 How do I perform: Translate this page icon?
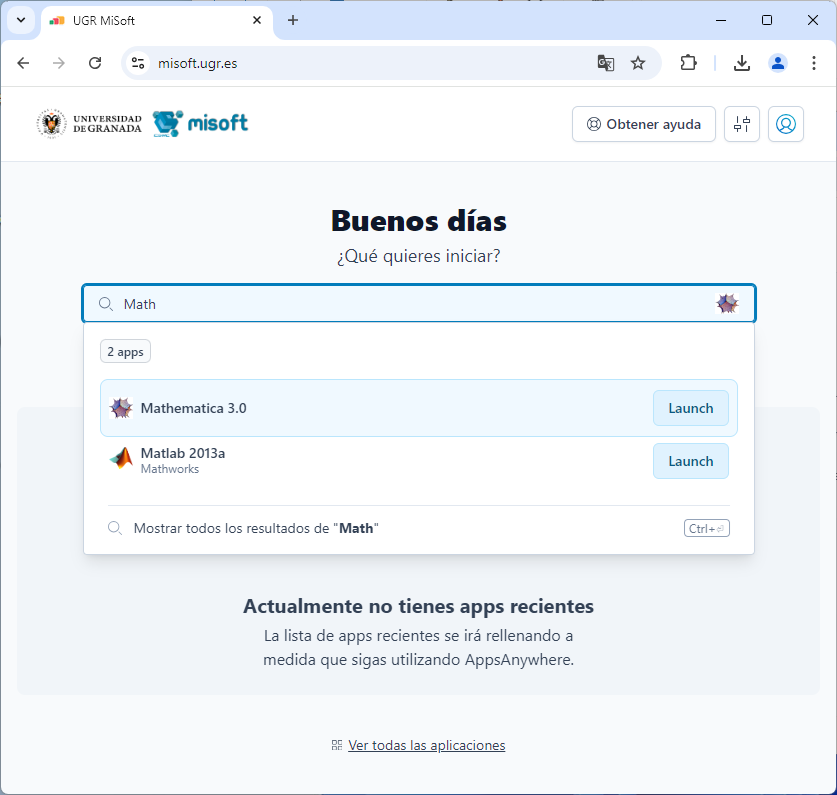605,63
